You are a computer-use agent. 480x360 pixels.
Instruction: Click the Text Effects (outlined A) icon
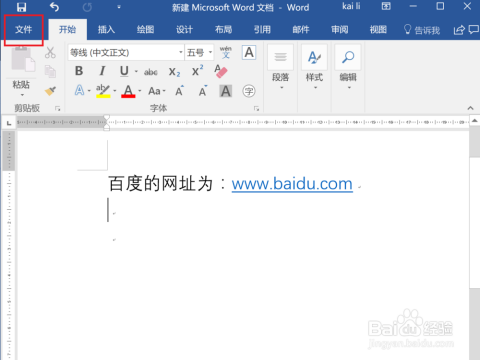click(79, 90)
